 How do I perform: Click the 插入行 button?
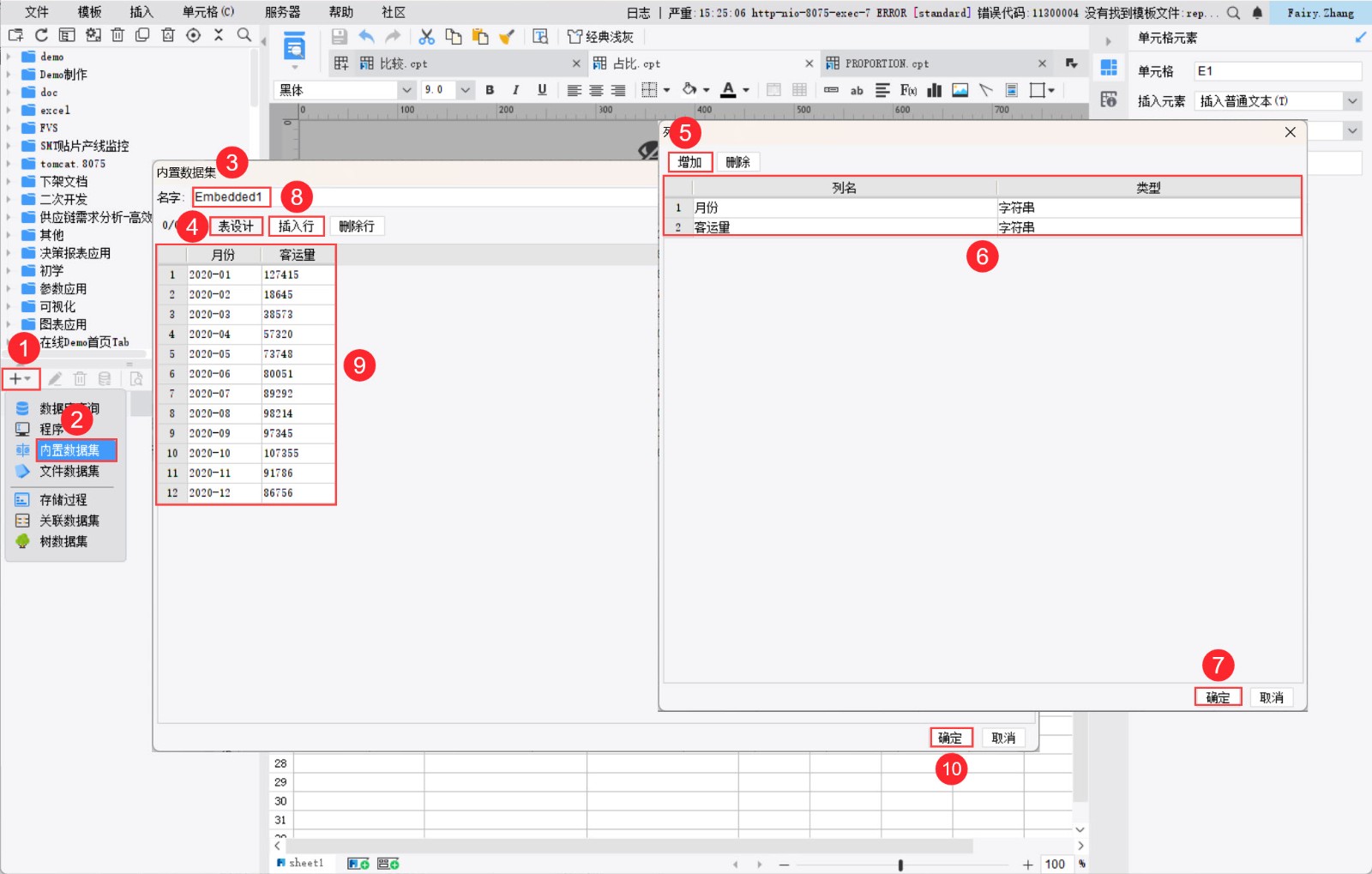297,226
